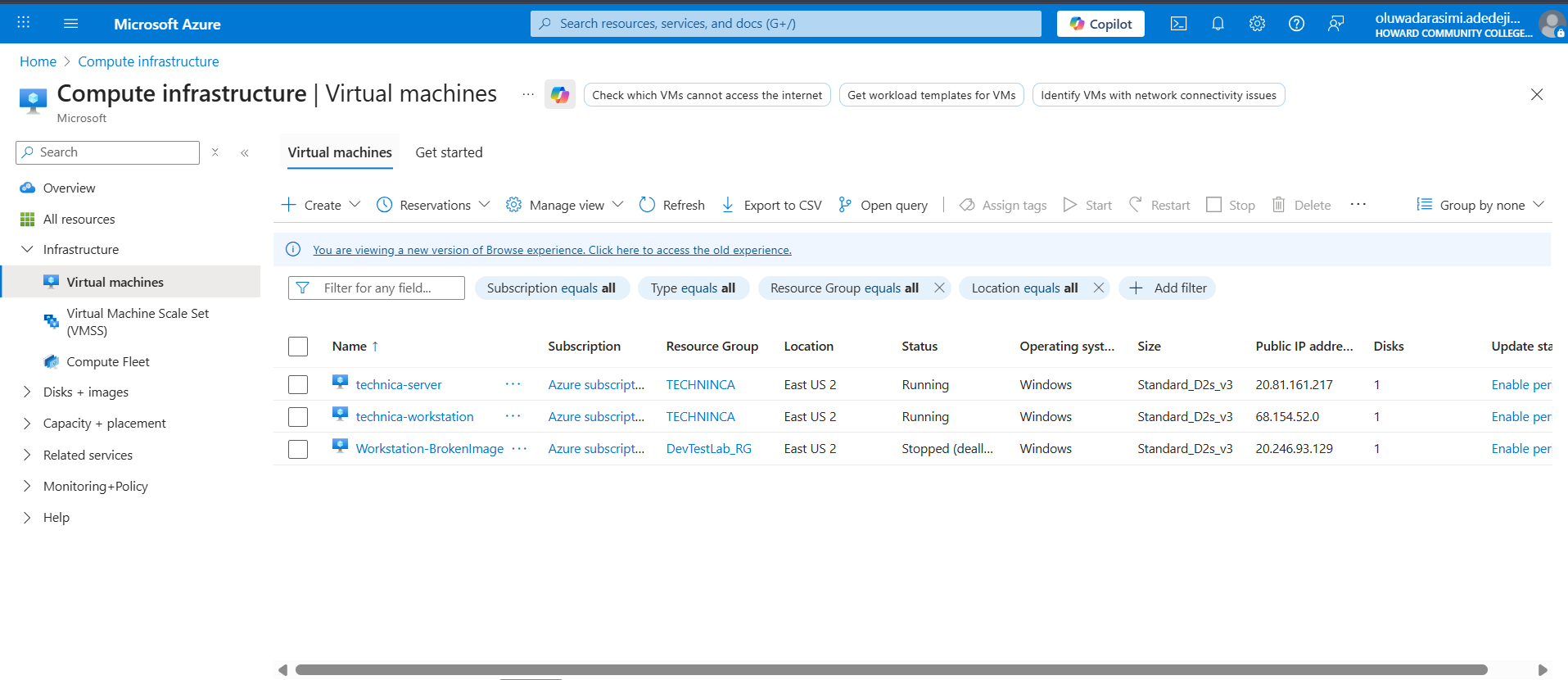Collapse the sidebar with double chevron

(x=245, y=152)
